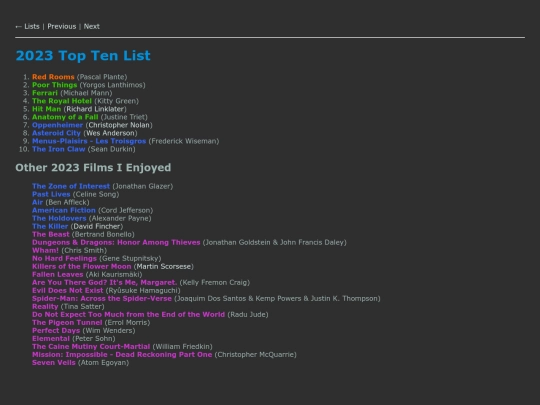The width and height of the screenshot is (540, 405).
Task: Open The Iron Claw link
Action: (59, 149)
